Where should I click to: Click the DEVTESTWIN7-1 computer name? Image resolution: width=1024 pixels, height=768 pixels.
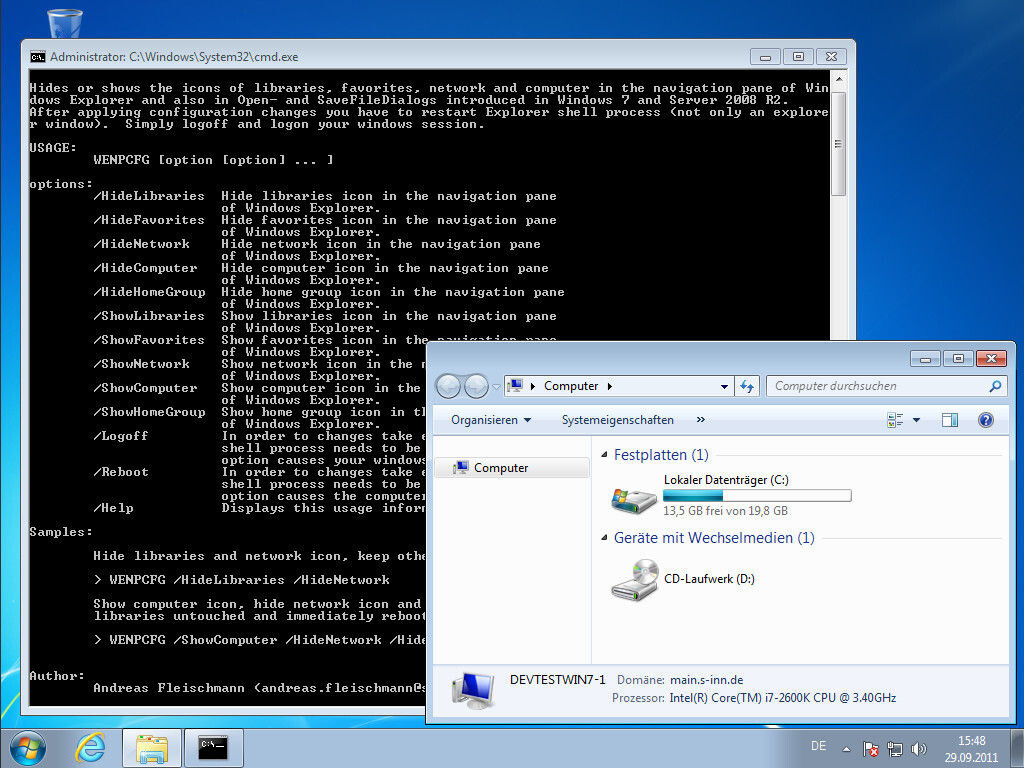(558, 680)
